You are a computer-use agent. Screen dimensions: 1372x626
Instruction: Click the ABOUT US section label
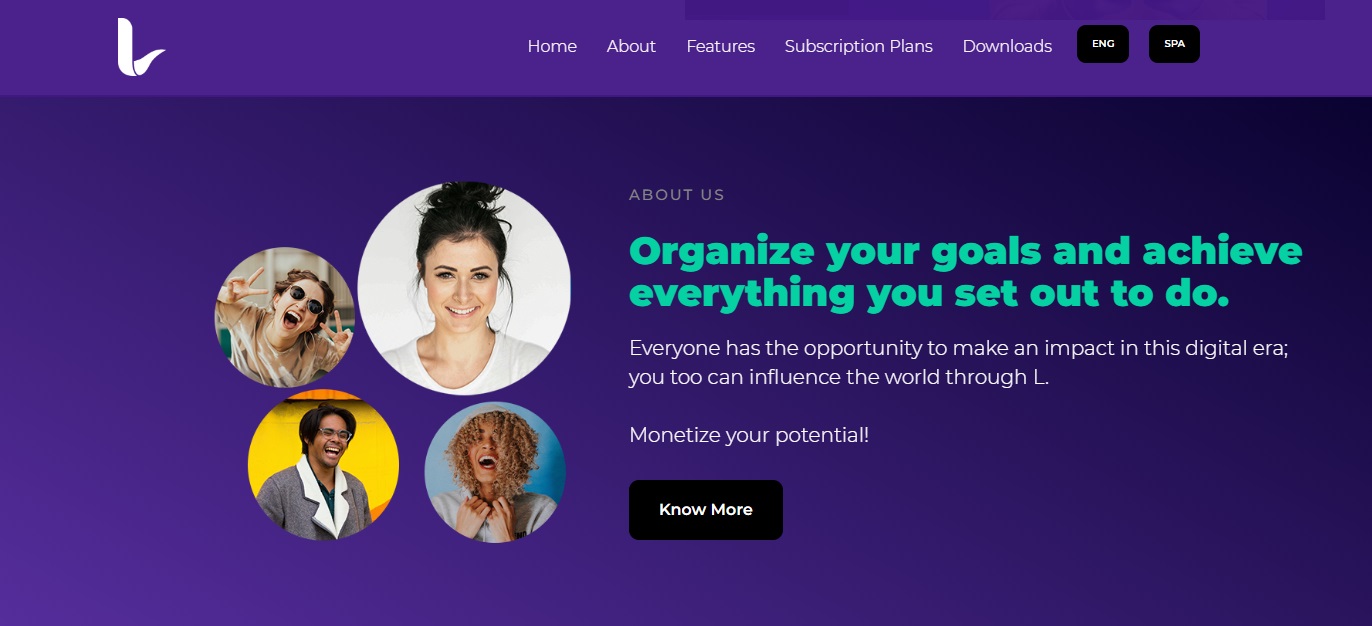pos(677,195)
